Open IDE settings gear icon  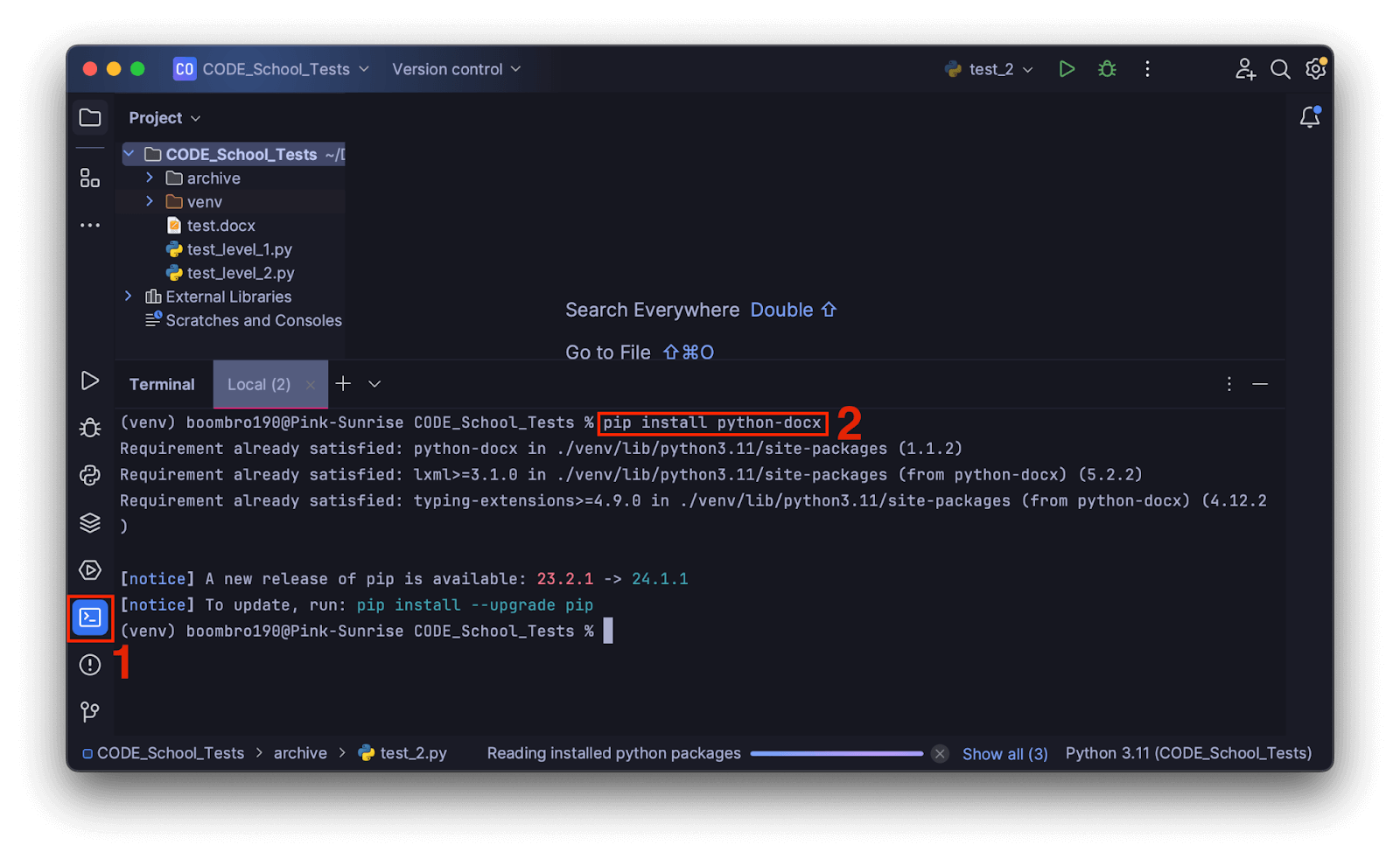point(1315,69)
